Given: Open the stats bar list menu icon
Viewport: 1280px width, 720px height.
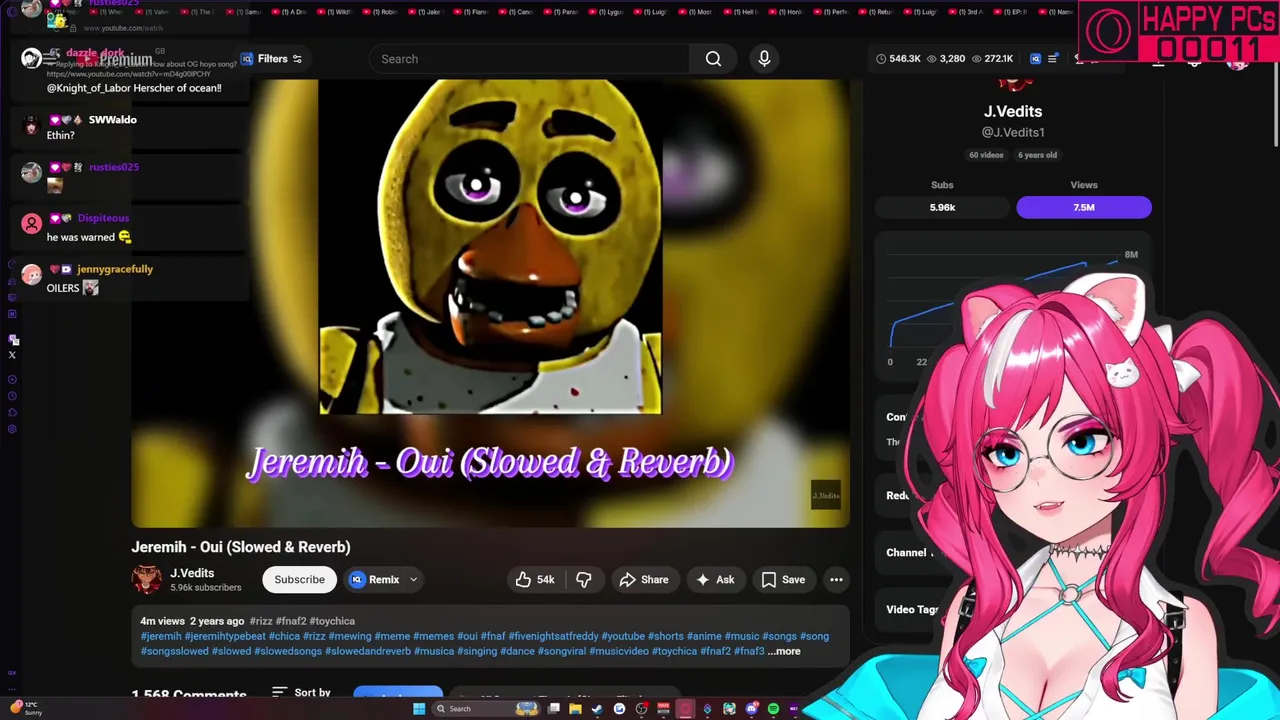Looking at the screenshot, I should pos(1052,59).
